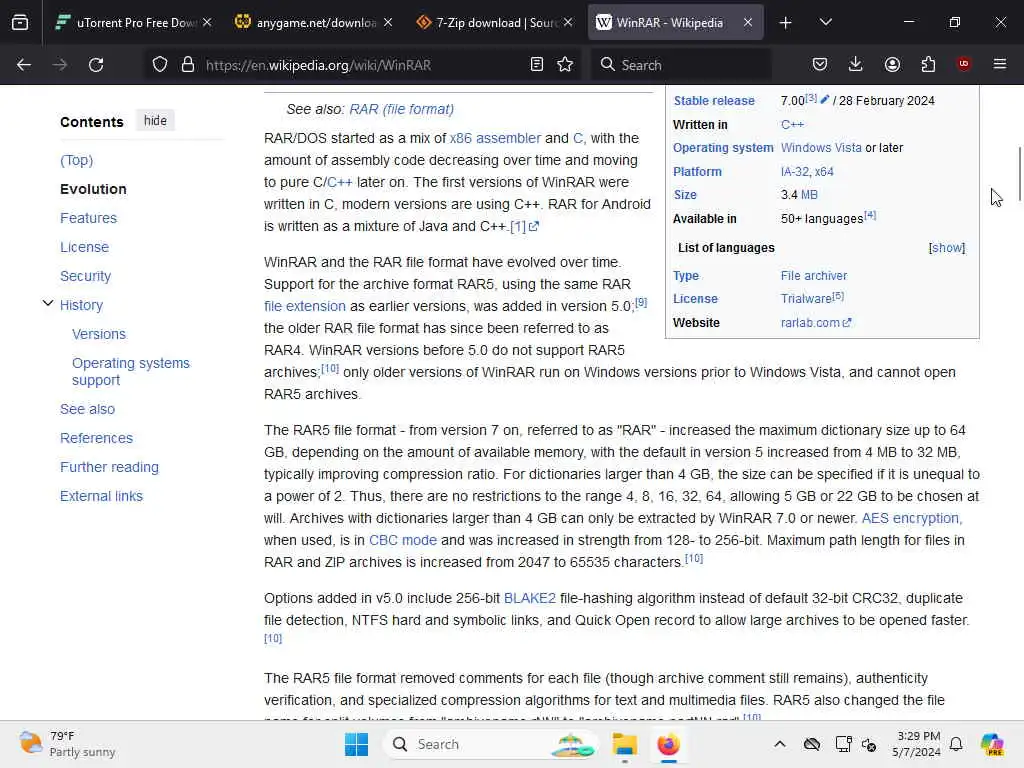Switch to anygame.net download tab

pos(313,23)
